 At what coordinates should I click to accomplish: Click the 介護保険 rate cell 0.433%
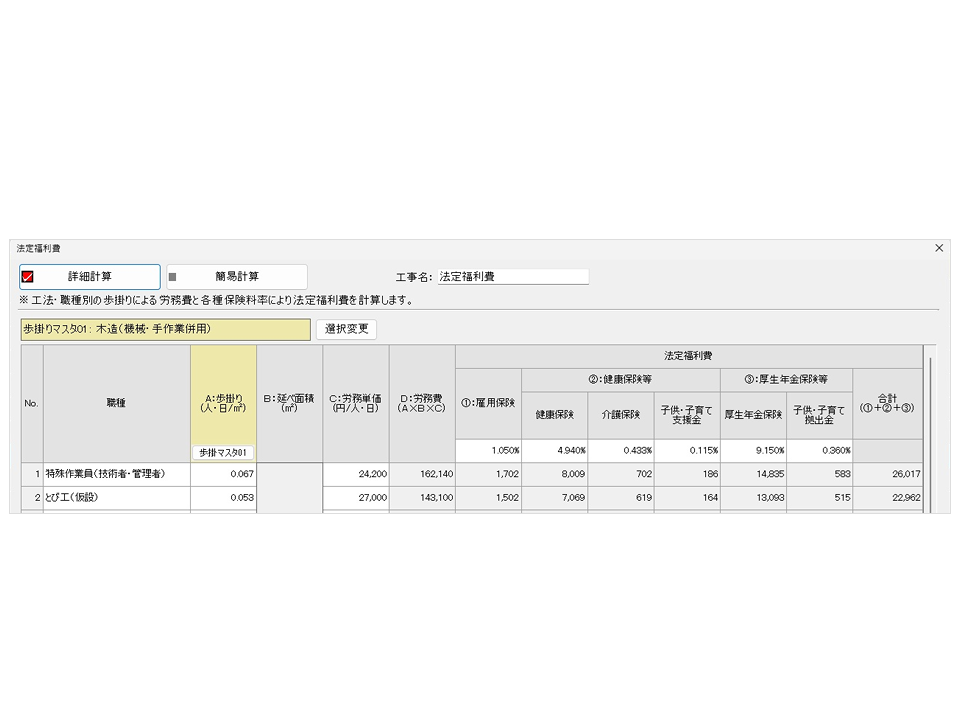tap(621, 451)
